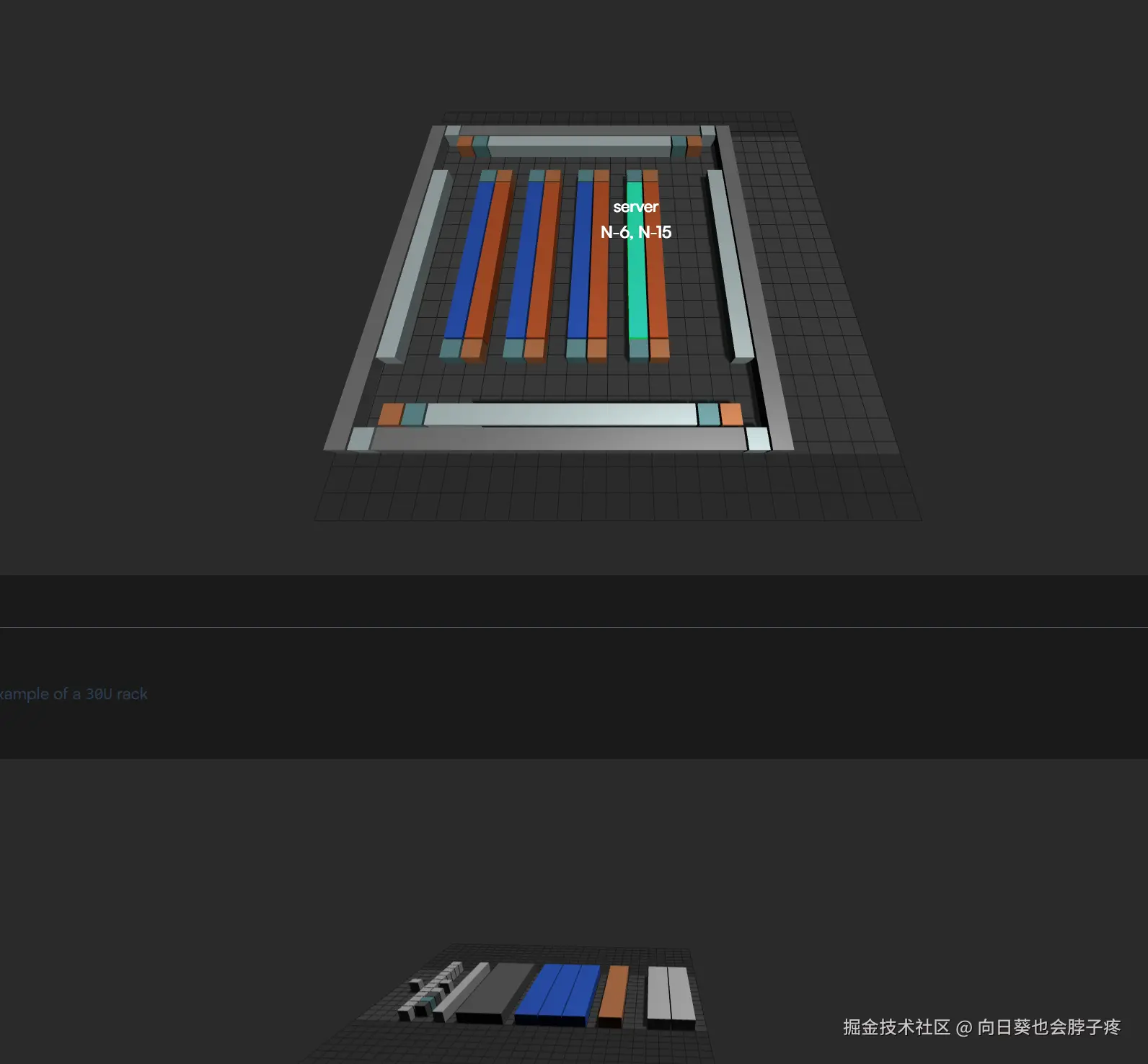
Task: Select the light gray bar at room's front
Action: [560, 414]
